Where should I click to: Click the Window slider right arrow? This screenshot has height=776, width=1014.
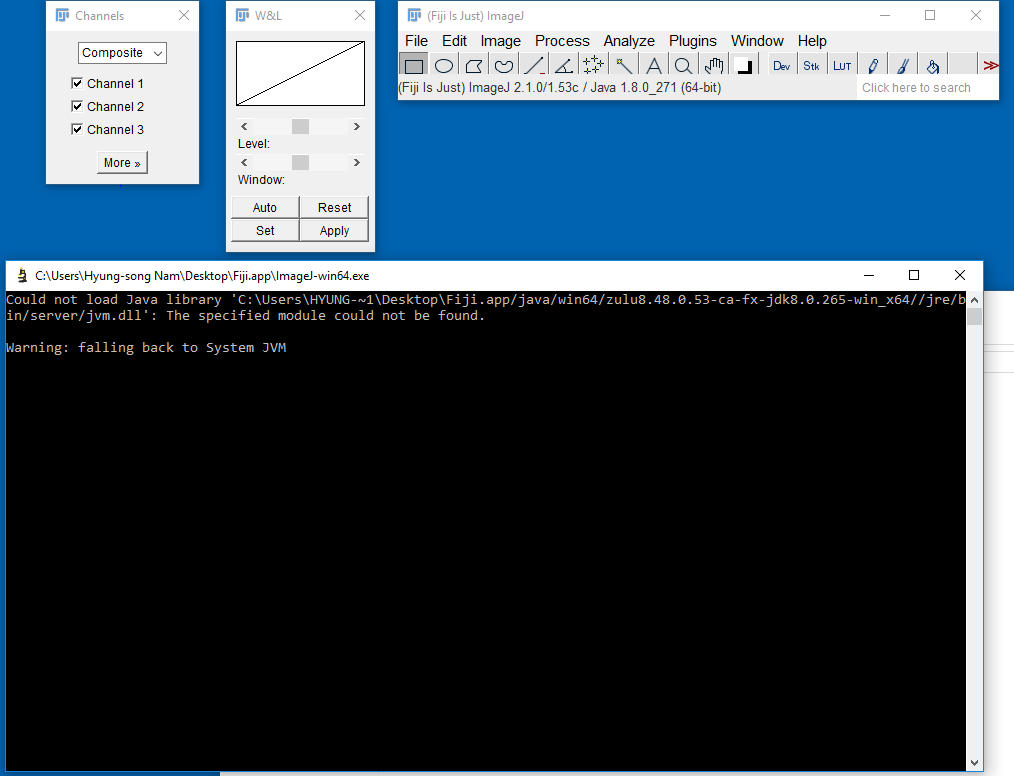coord(356,163)
